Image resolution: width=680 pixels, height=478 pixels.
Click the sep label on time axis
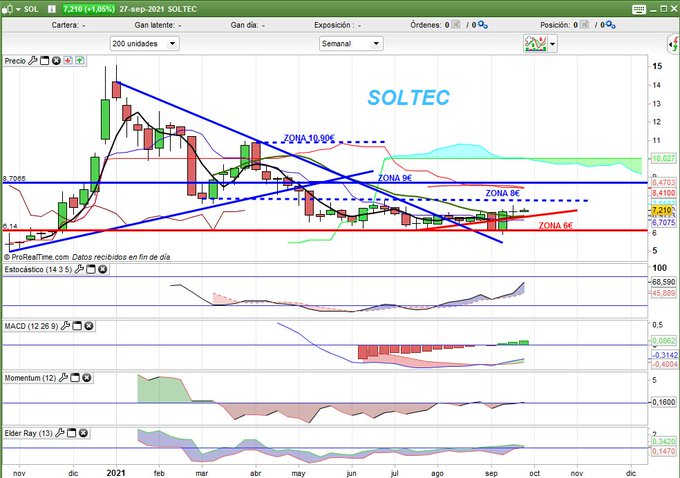point(491,473)
